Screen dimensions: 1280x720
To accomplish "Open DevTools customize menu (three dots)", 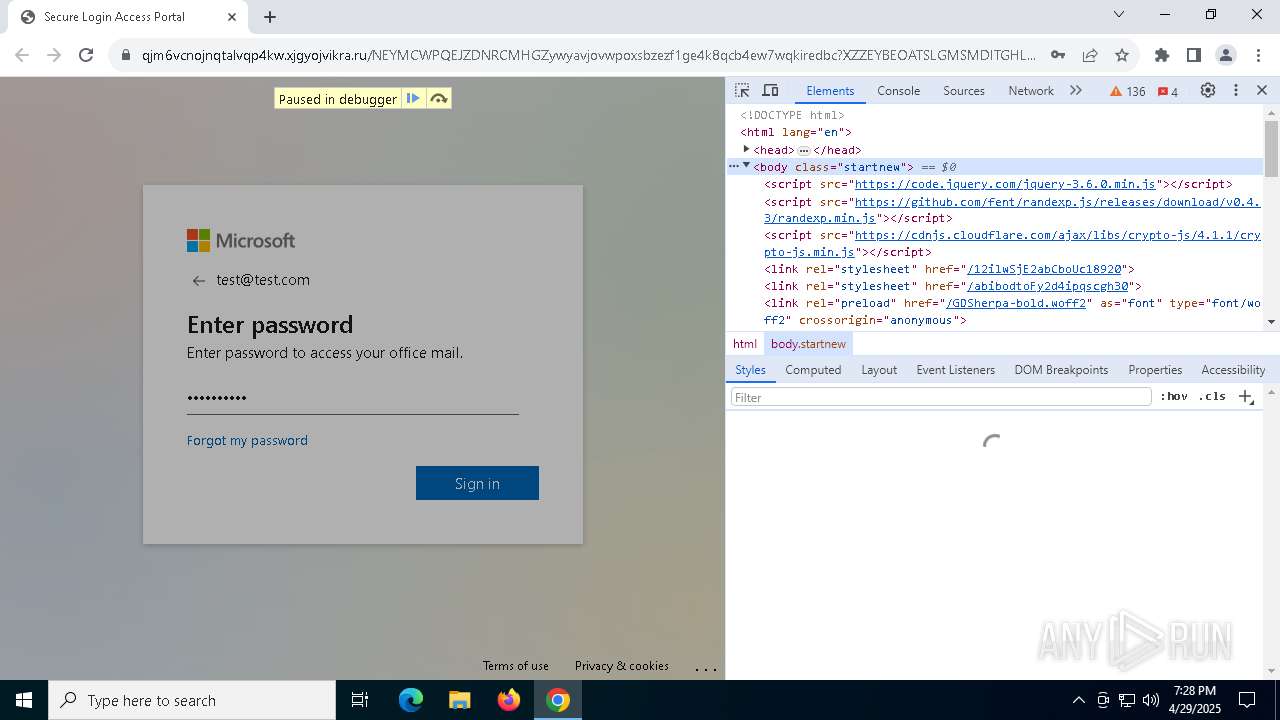I will pos(1236,90).
